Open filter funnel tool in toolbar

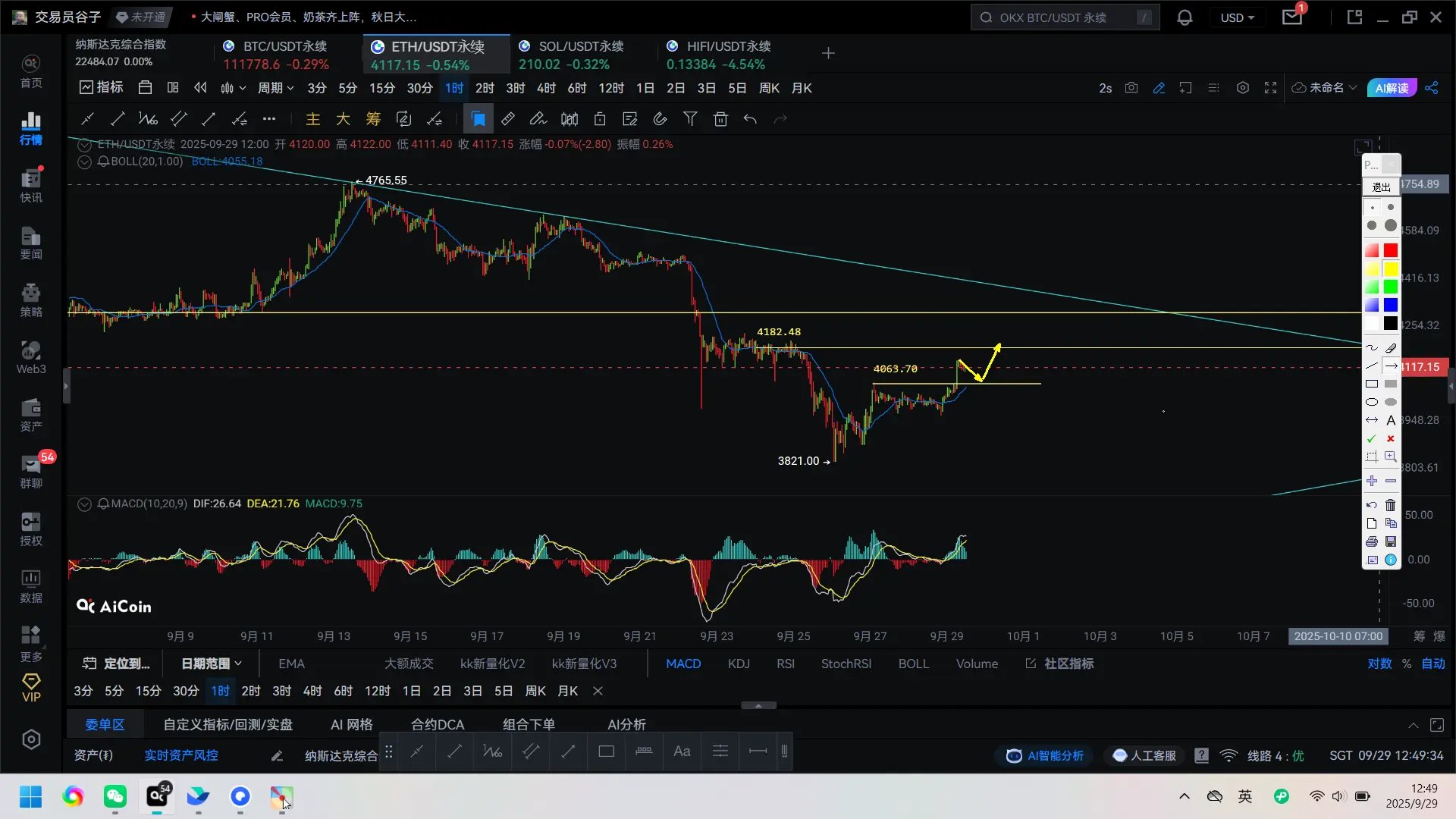690,119
